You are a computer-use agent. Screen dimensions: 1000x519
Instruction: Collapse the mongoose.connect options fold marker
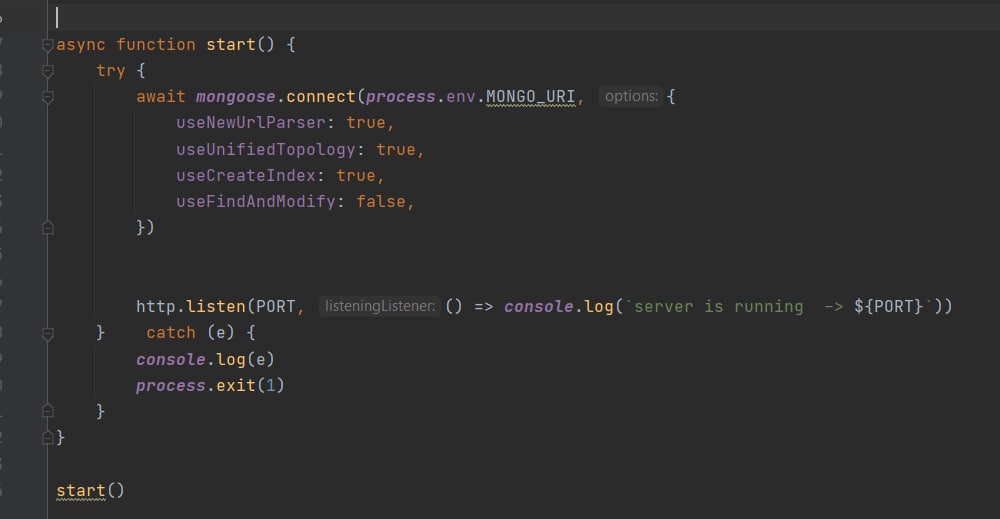[48, 97]
